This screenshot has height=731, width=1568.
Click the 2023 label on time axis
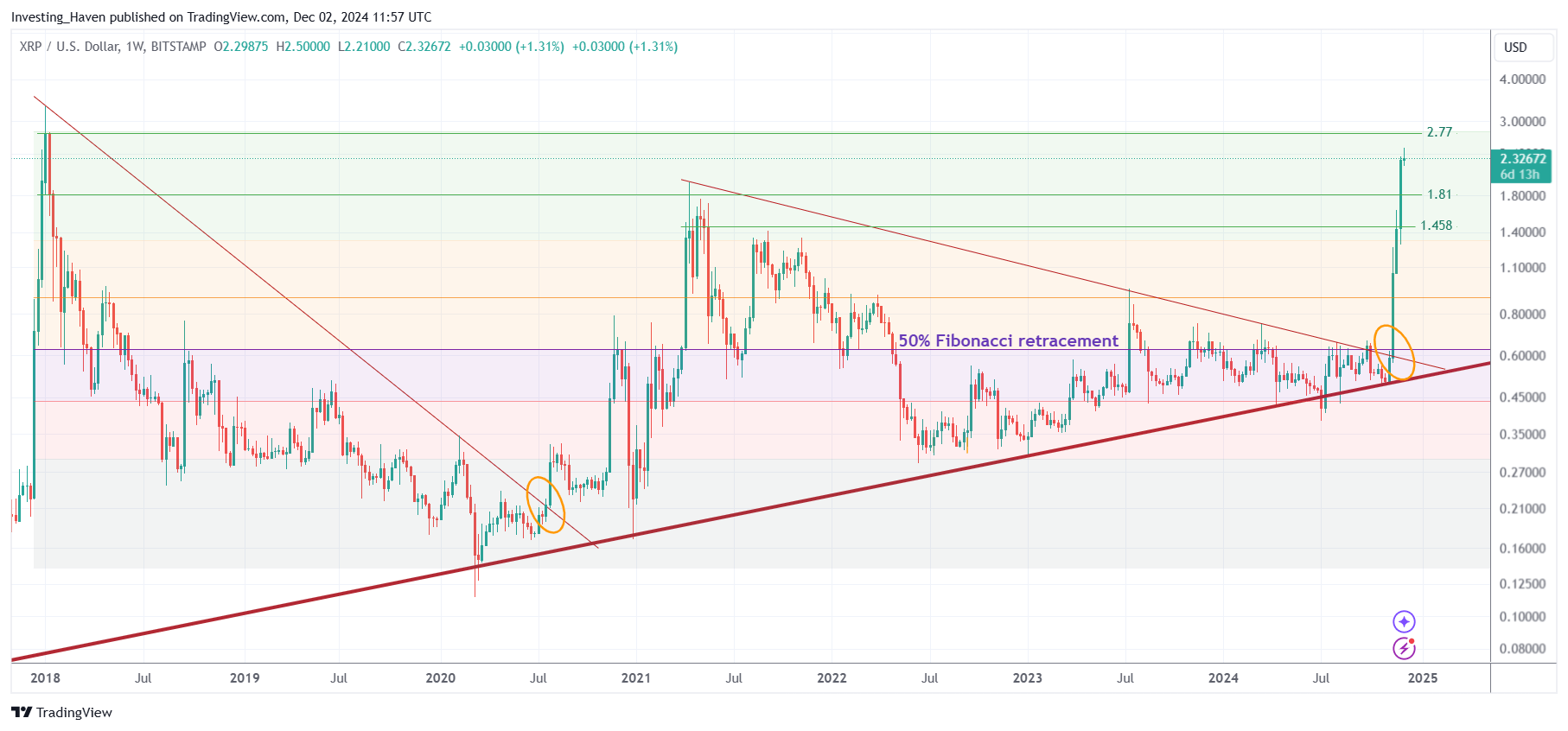[1027, 678]
